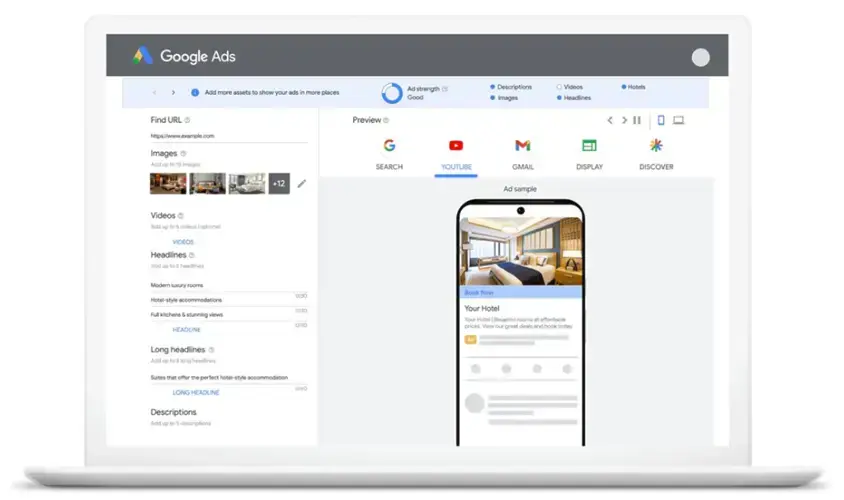The image size is (844, 500).
Task: Toggle the Videos asset indicator
Action: click(559, 87)
